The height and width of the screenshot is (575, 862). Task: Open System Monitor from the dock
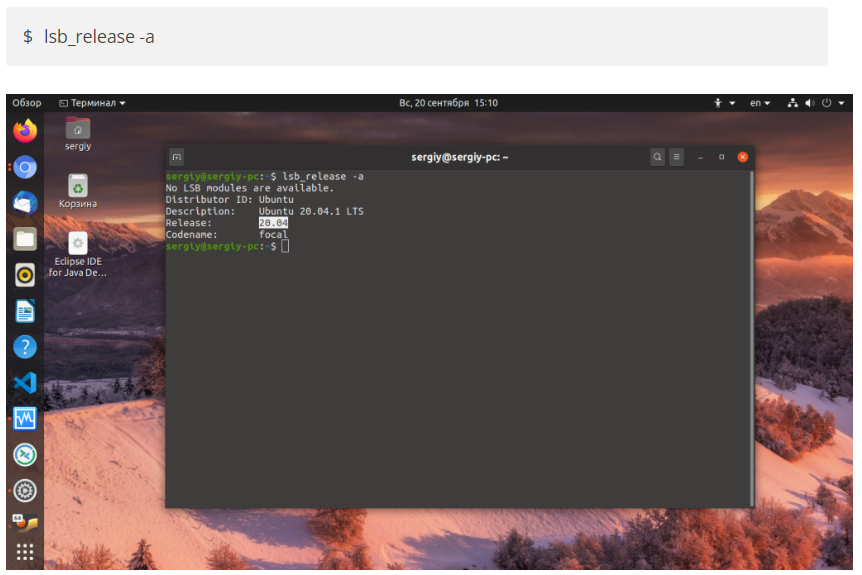coord(25,419)
